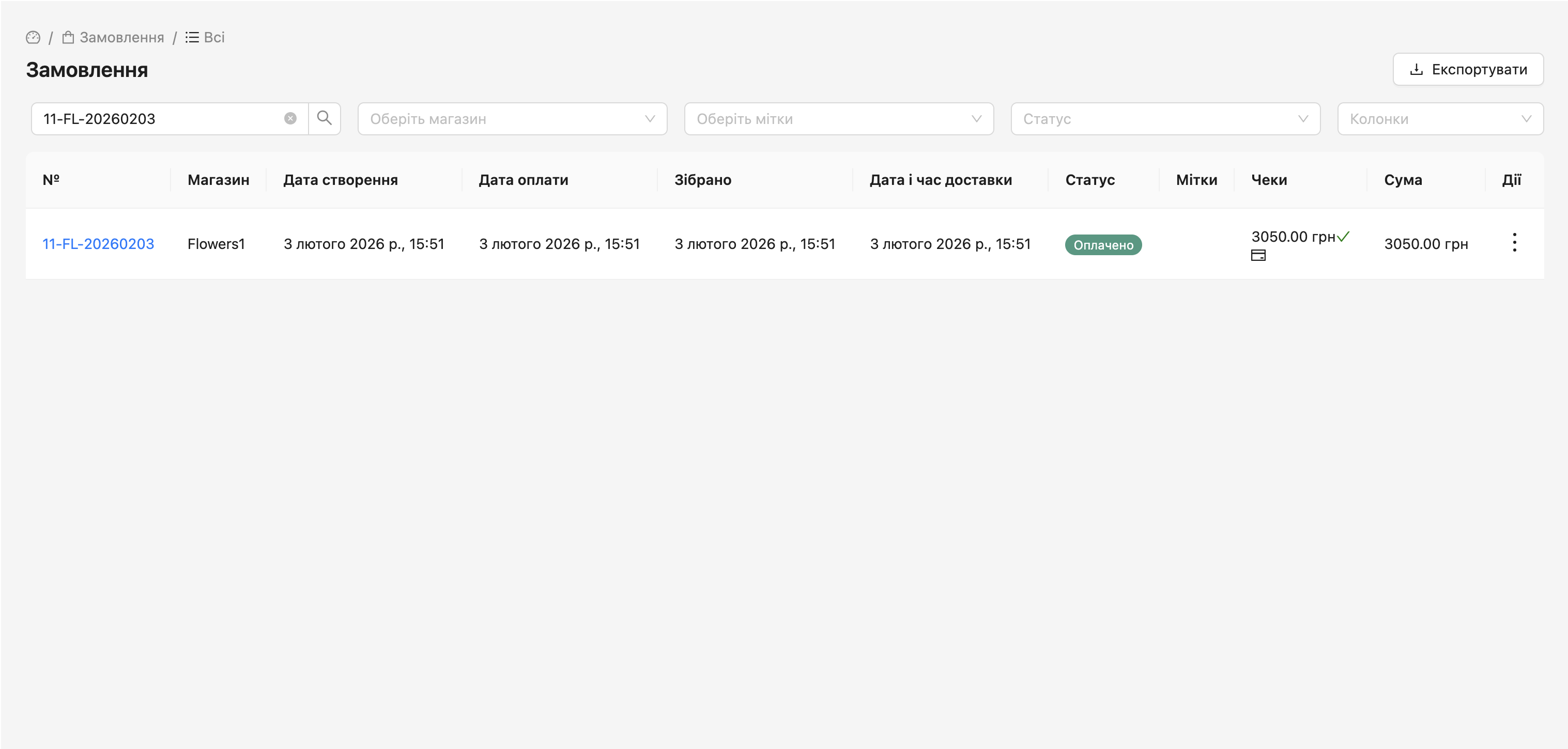The width and height of the screenshot is (1568, 749).
Task: Open the Оберіть магазин dropdown
Action: pos(512,119)
